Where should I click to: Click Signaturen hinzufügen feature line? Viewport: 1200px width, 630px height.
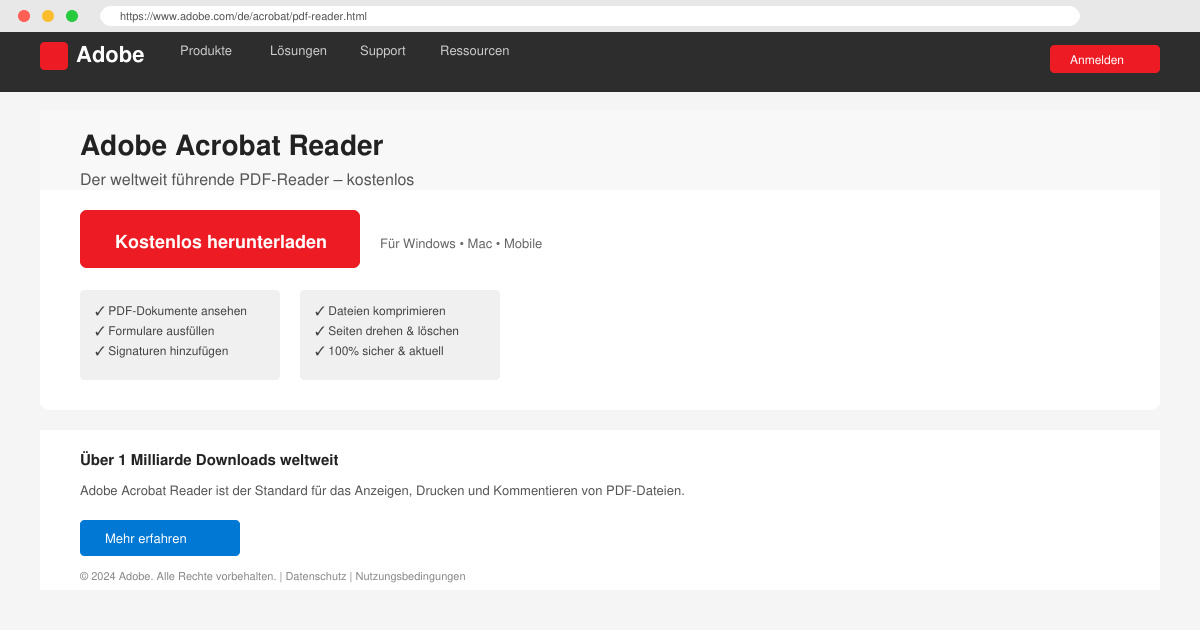click(x=161, y=351)
